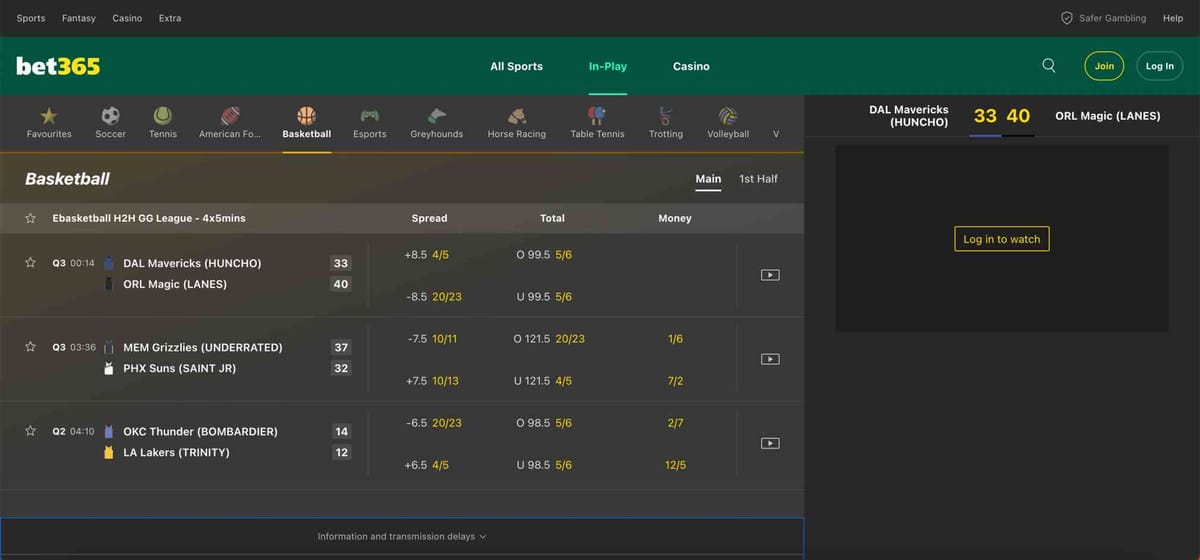Star the OKC Thunder vs LA Lakers match
The width and height of the screenshot is (1200, 560).
pyautogui.click(x=31, y=431)
